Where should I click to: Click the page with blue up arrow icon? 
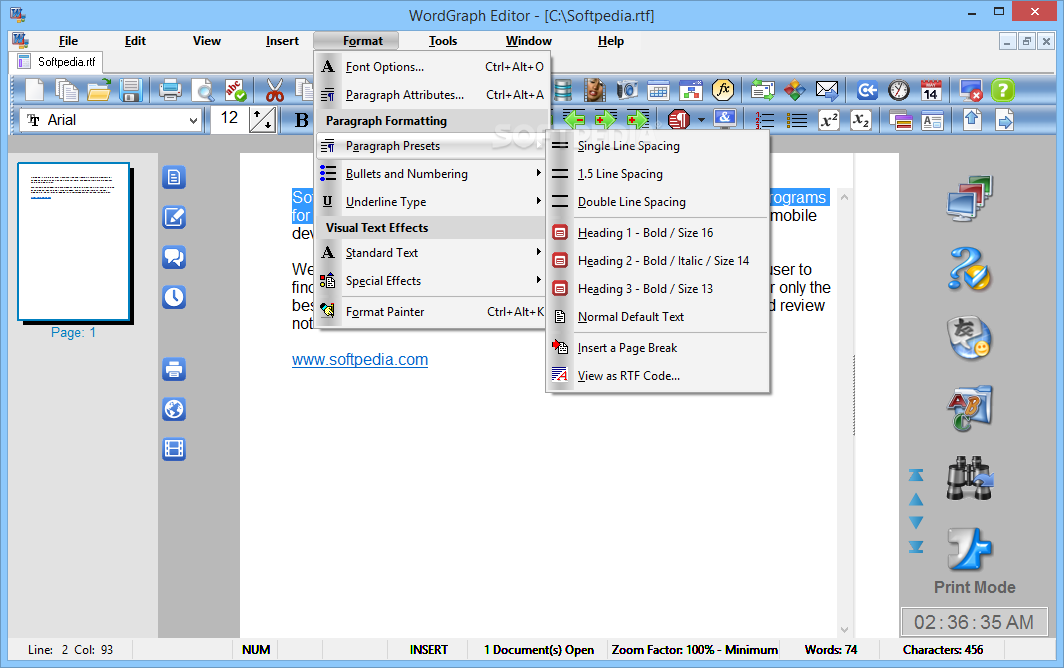point(972,120)
